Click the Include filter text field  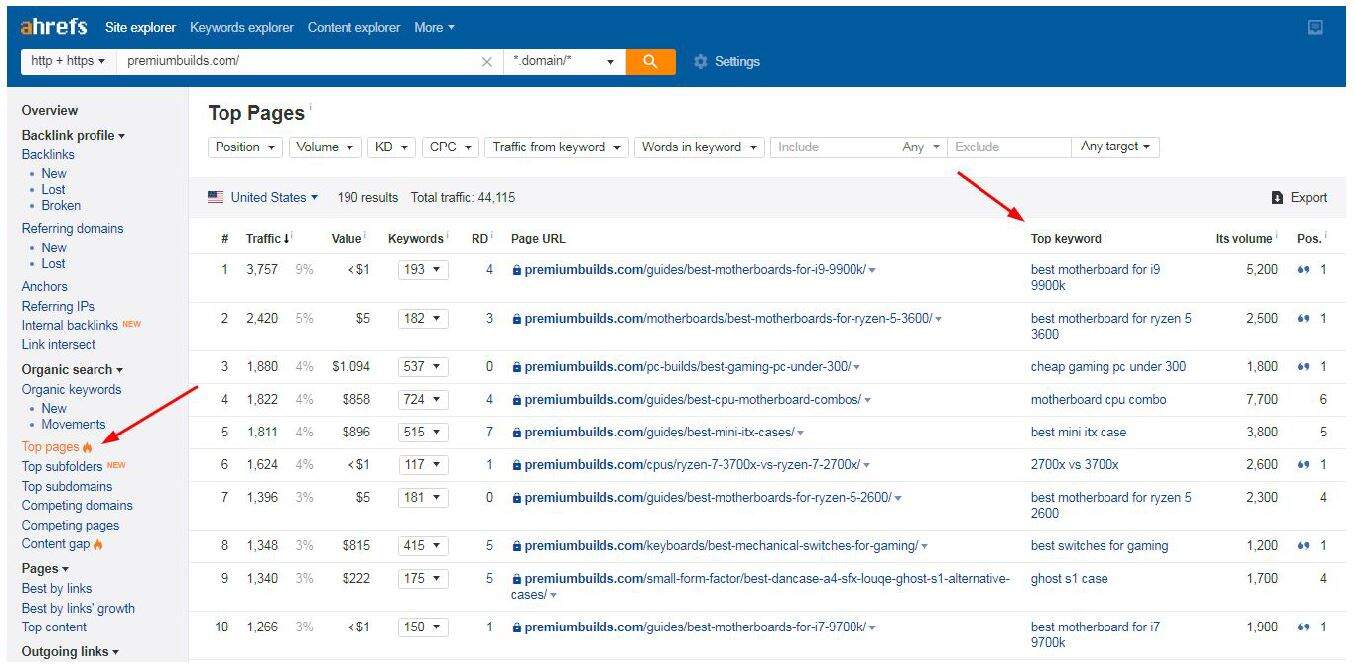(x=835, y=147)
